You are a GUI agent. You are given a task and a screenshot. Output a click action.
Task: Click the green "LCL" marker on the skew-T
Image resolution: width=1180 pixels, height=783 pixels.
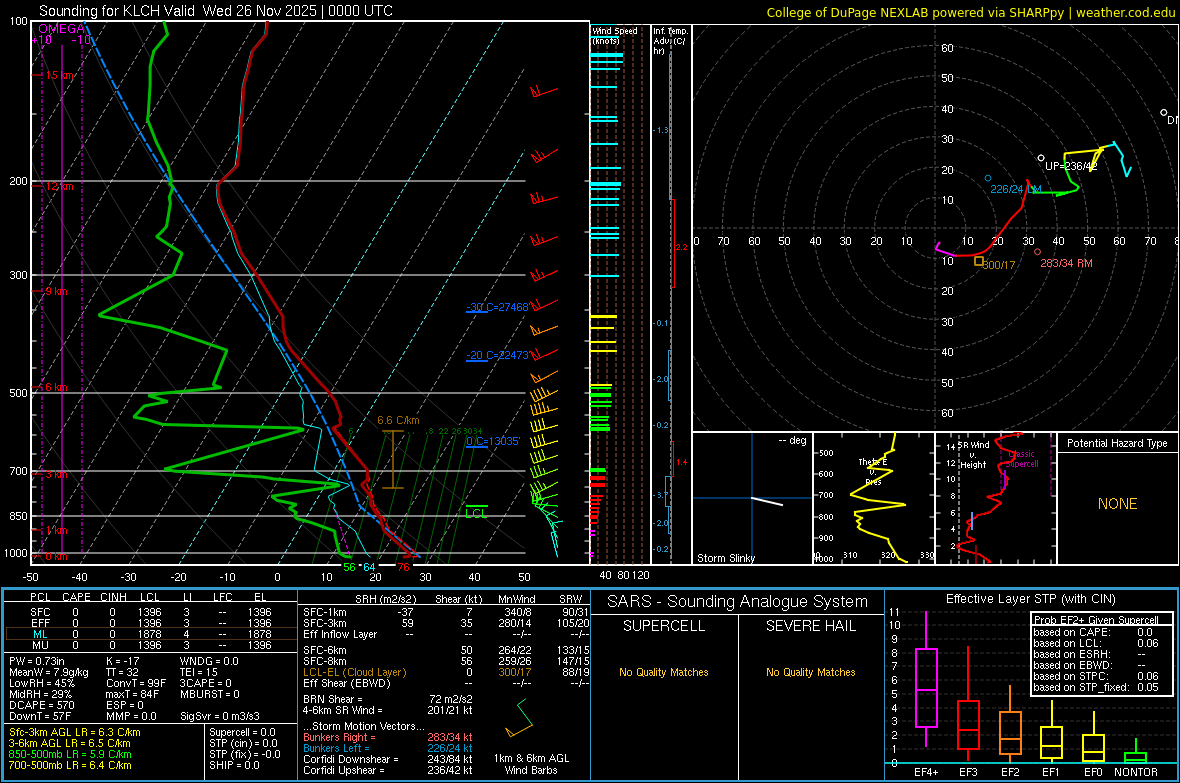(x=476, y=513)
